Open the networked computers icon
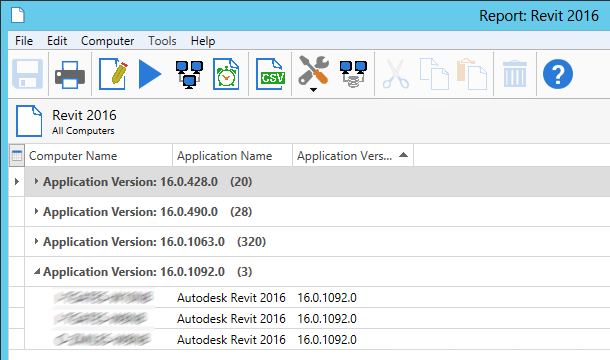 click(x=189, y=74)
